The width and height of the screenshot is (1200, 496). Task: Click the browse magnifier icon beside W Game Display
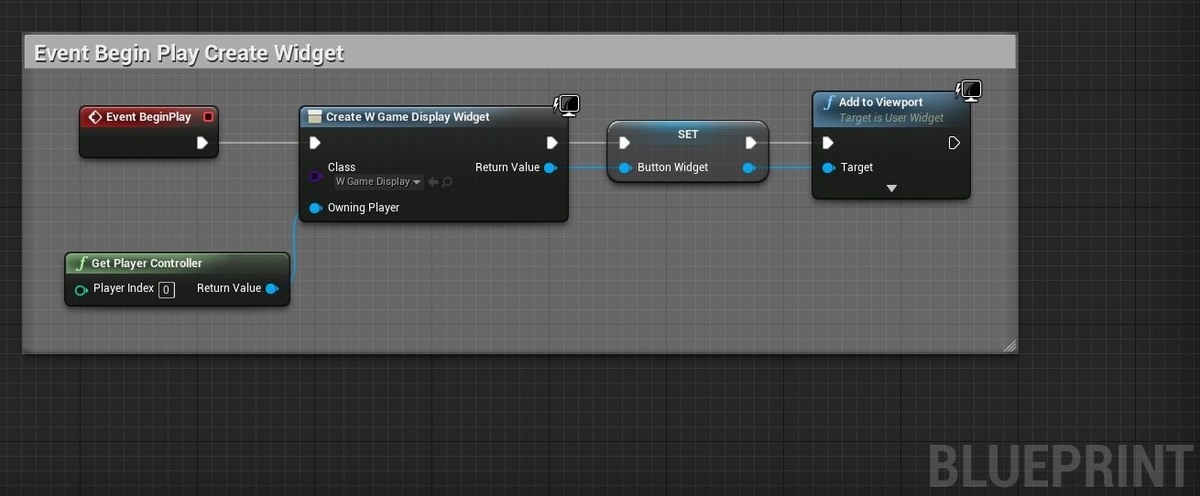447,182
